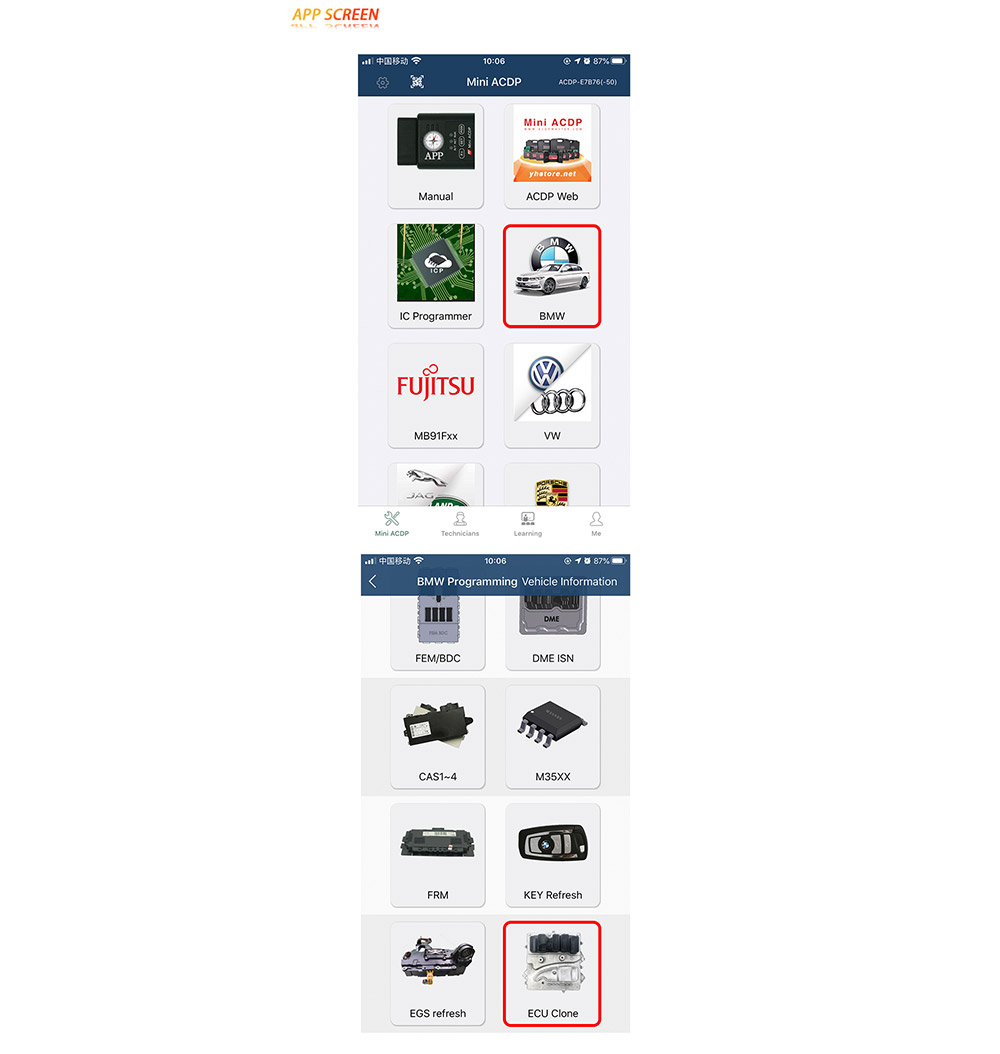
Task: Open the M35XX chip option
Action: tap(552, 737)
